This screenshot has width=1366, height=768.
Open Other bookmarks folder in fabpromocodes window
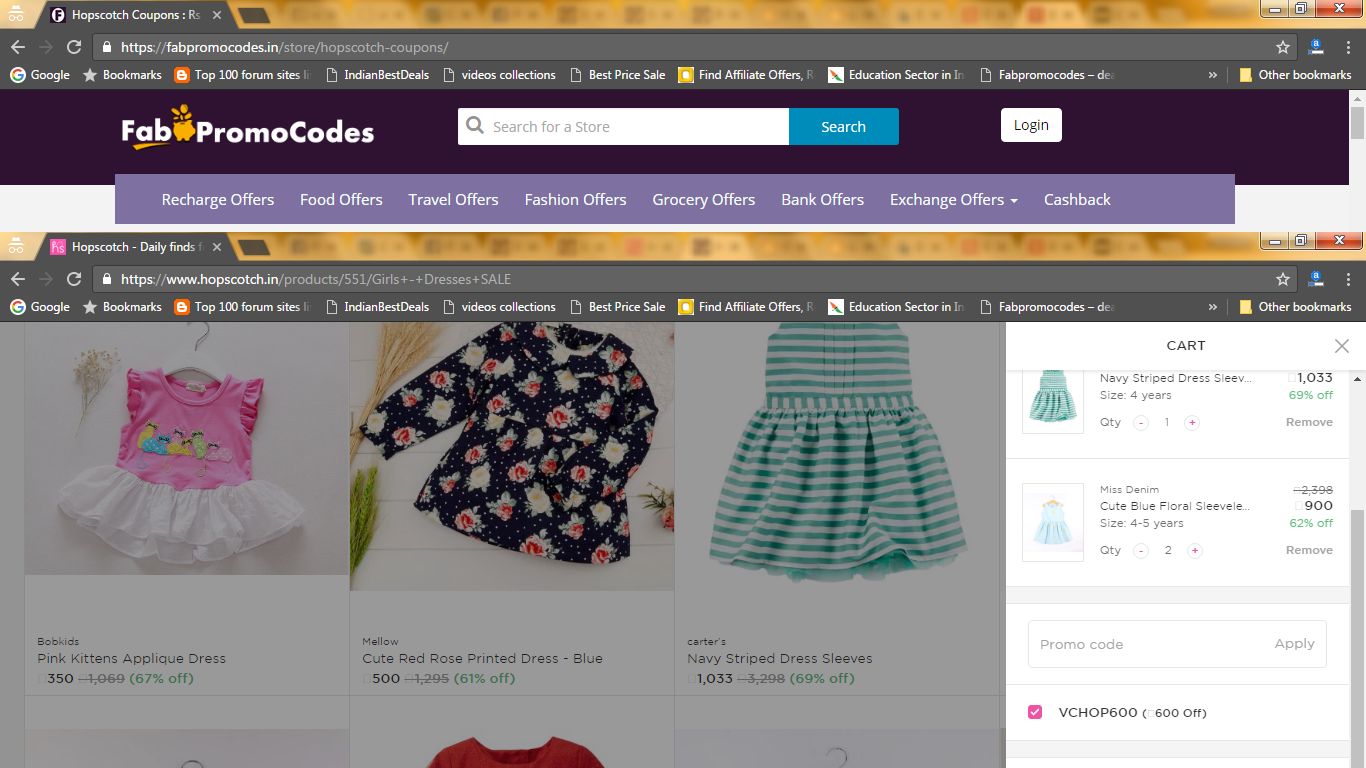click(1294, 75)
